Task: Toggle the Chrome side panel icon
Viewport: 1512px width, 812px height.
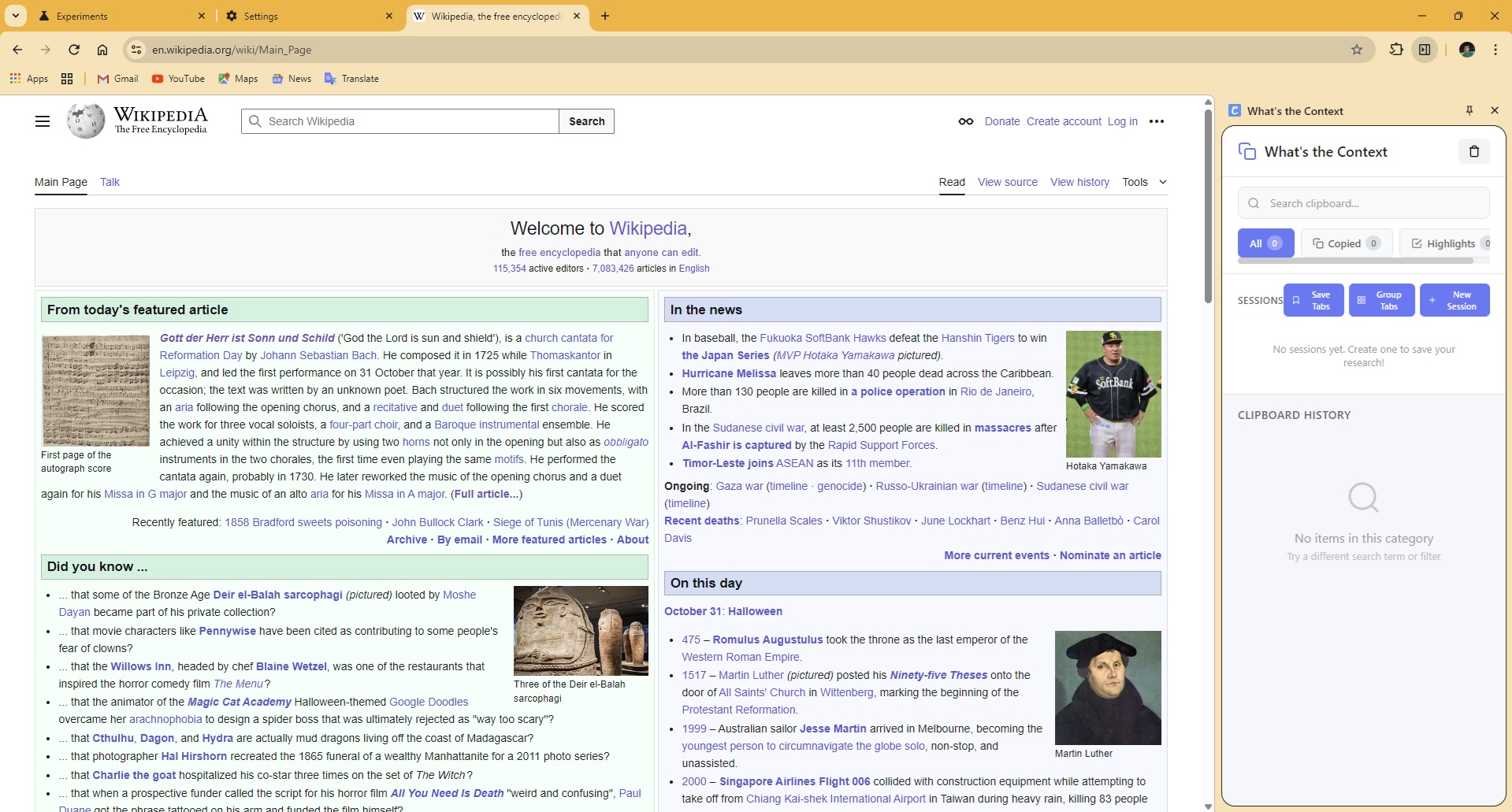Action: tap(1425, 50)
